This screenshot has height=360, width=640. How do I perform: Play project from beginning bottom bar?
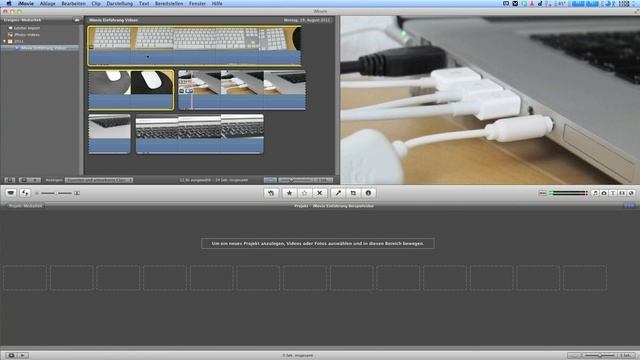point(22,356)
